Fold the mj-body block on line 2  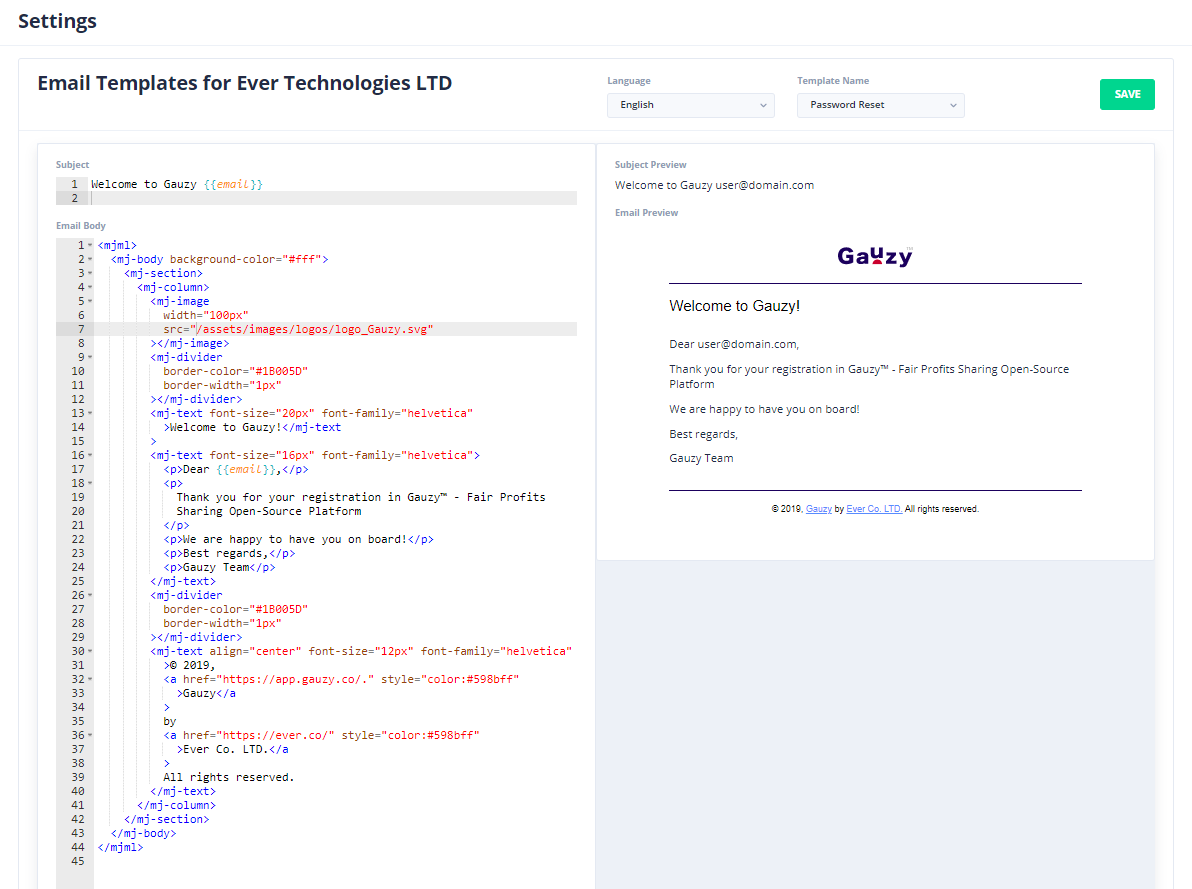coord(89,259)
